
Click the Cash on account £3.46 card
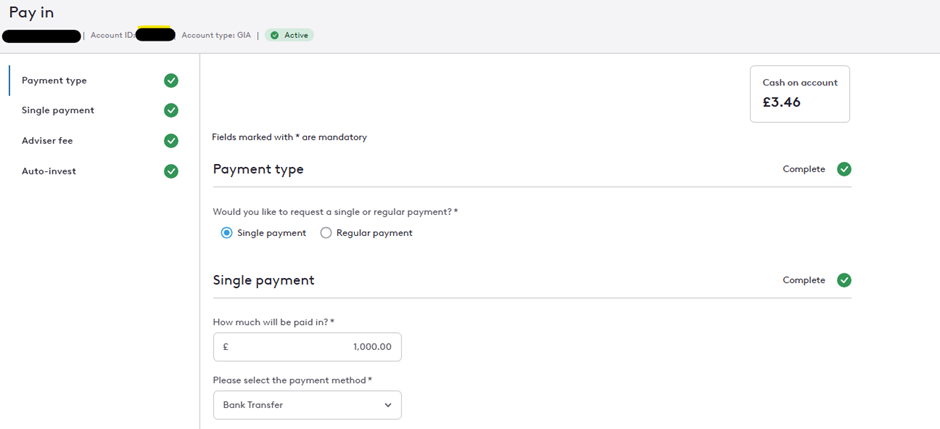799,94
